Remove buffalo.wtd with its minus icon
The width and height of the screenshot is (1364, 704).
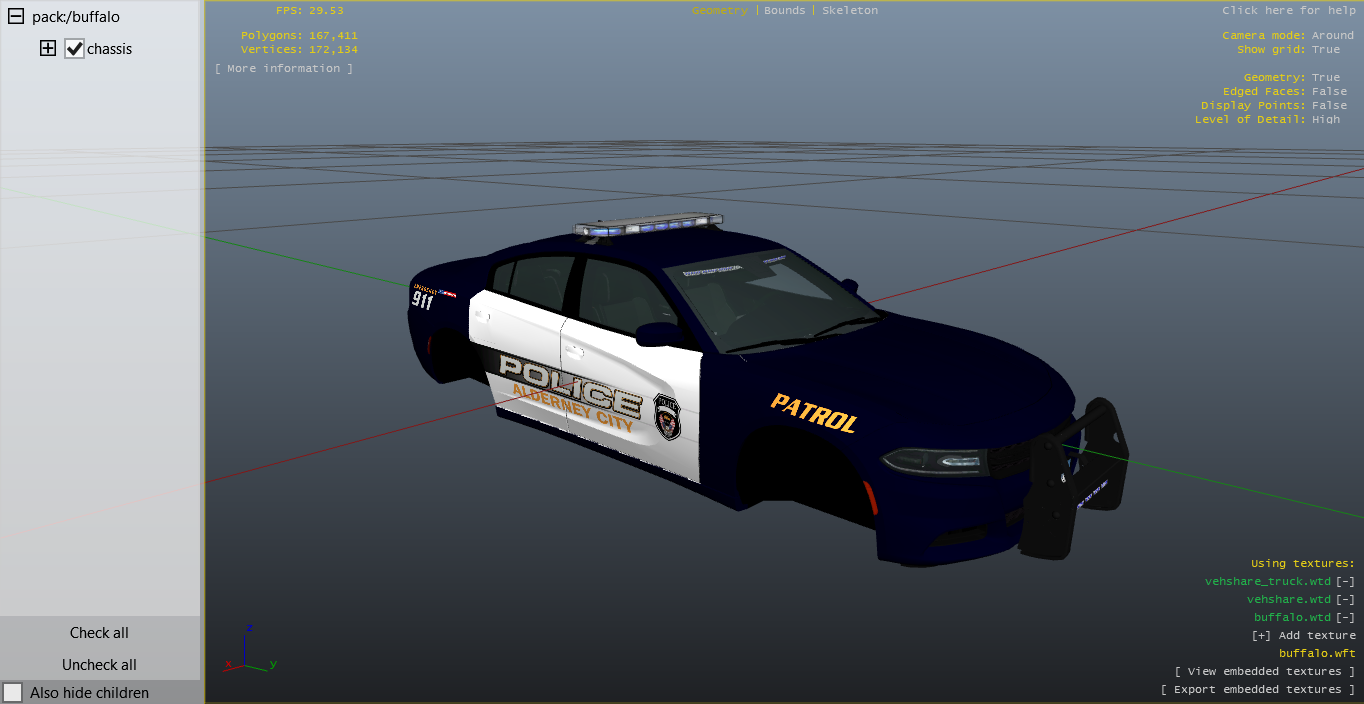click(x=1346, y=617)
